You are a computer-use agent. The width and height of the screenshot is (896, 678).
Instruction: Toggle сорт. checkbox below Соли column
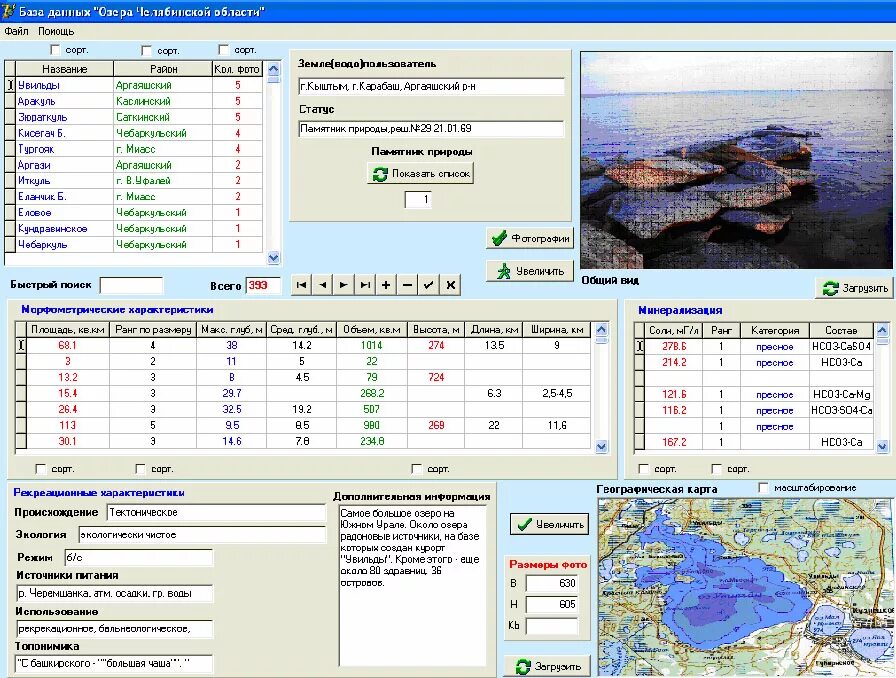[x=643, y=469]
